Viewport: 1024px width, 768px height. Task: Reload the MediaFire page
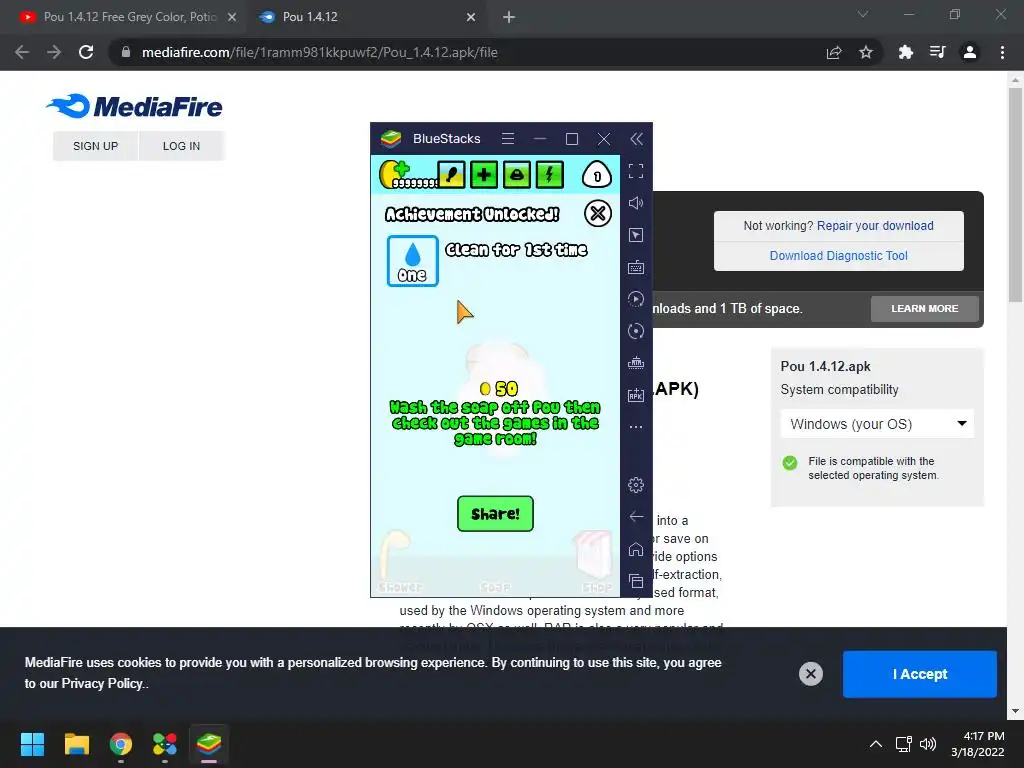(x=86, y=52)
